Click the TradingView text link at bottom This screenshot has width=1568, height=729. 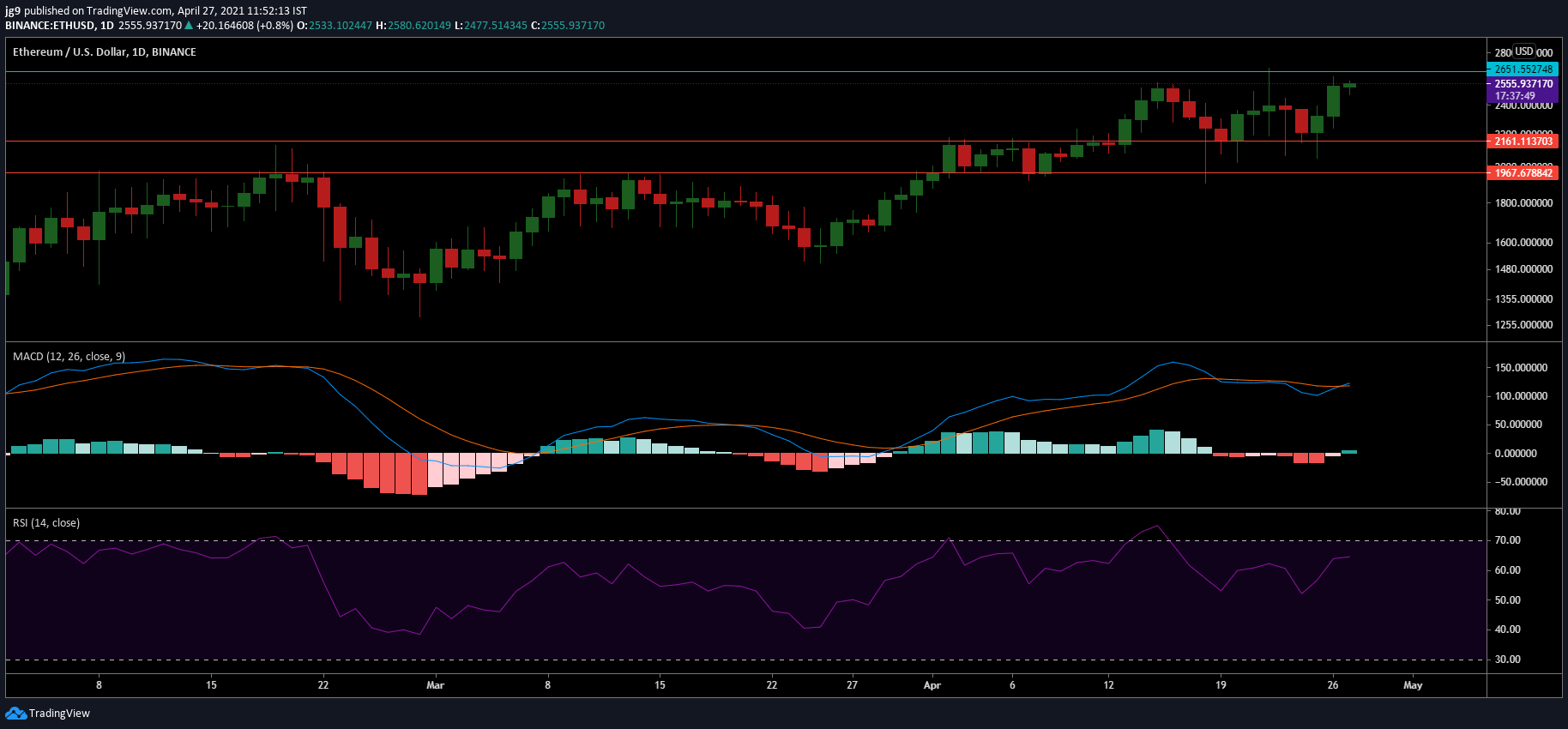(x=59, y=714)
